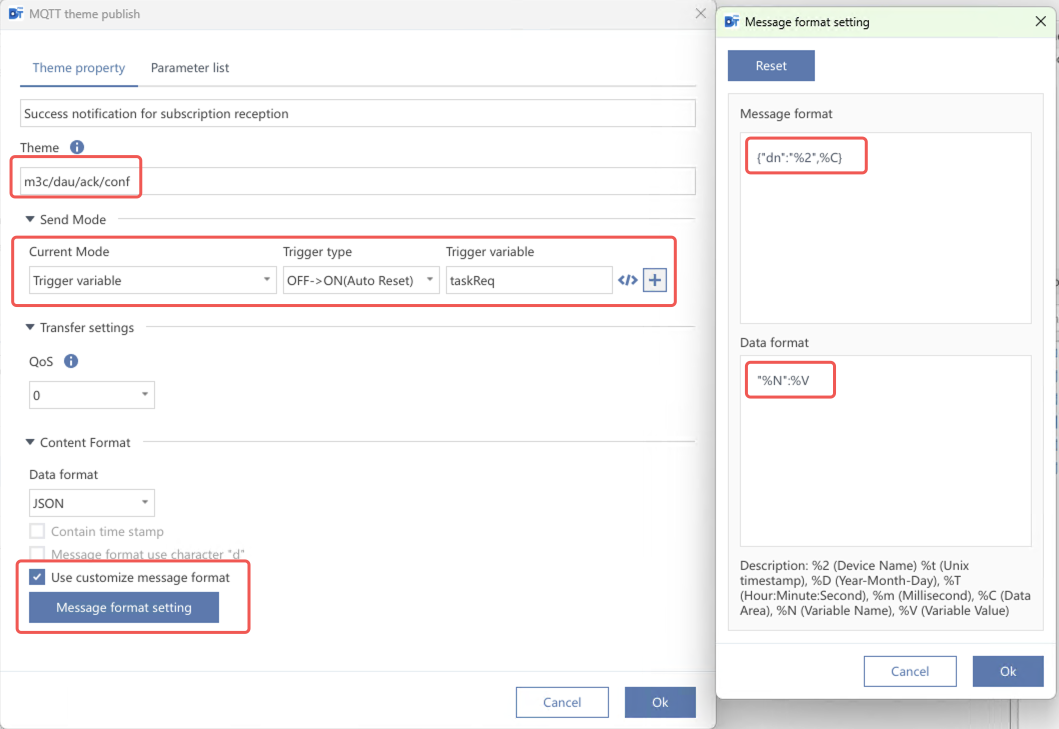Image resolution: width=1059 pixels, height=729 pixels.
Task: Select the Theme property tab
Action: tap(79, 68)
